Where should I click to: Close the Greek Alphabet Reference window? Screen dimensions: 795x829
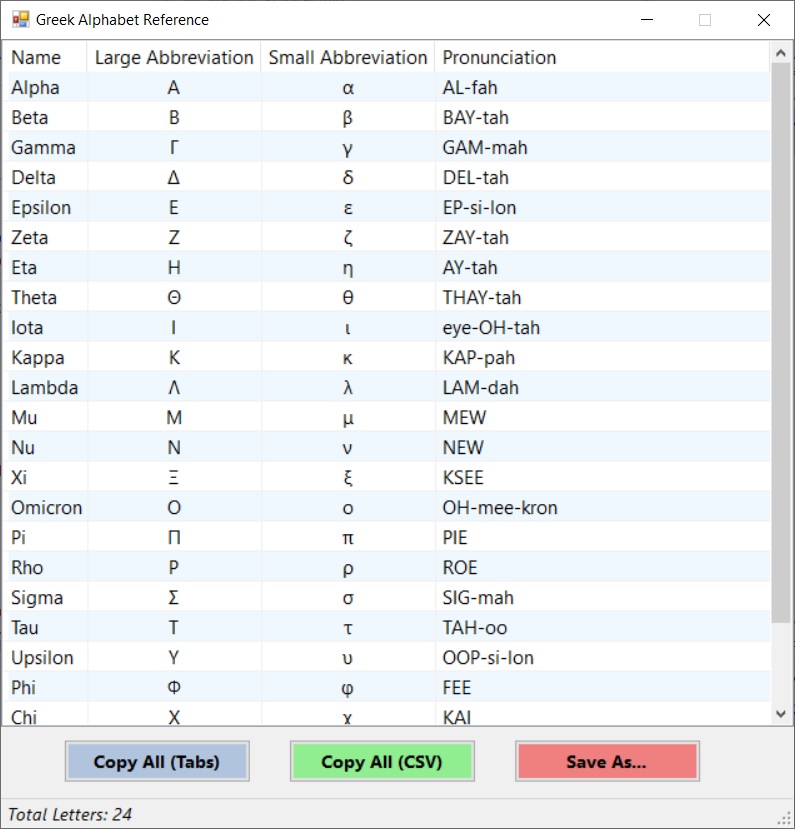click(x=764, y=20)
